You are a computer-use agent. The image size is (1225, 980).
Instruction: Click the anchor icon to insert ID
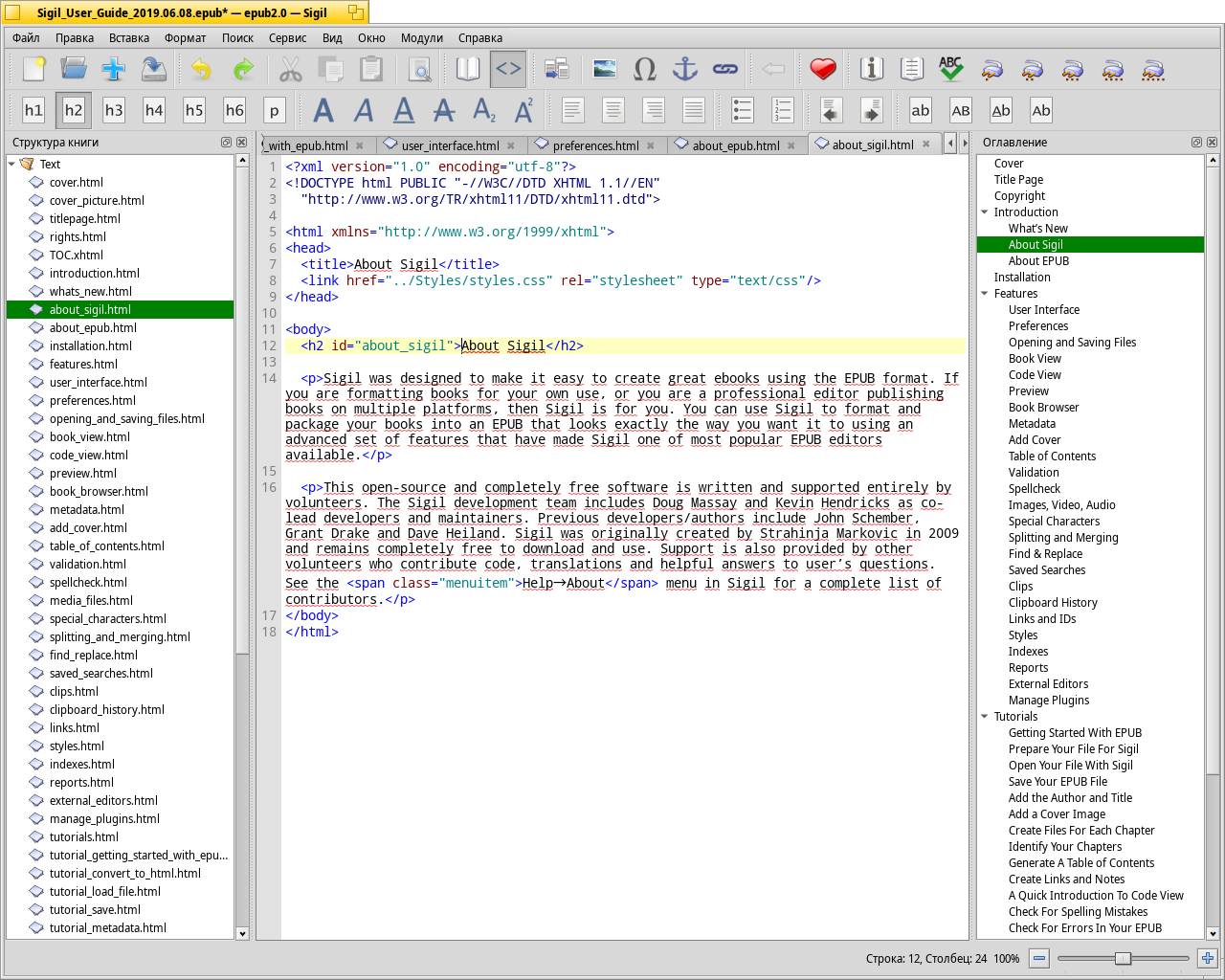tap(685, 69)
